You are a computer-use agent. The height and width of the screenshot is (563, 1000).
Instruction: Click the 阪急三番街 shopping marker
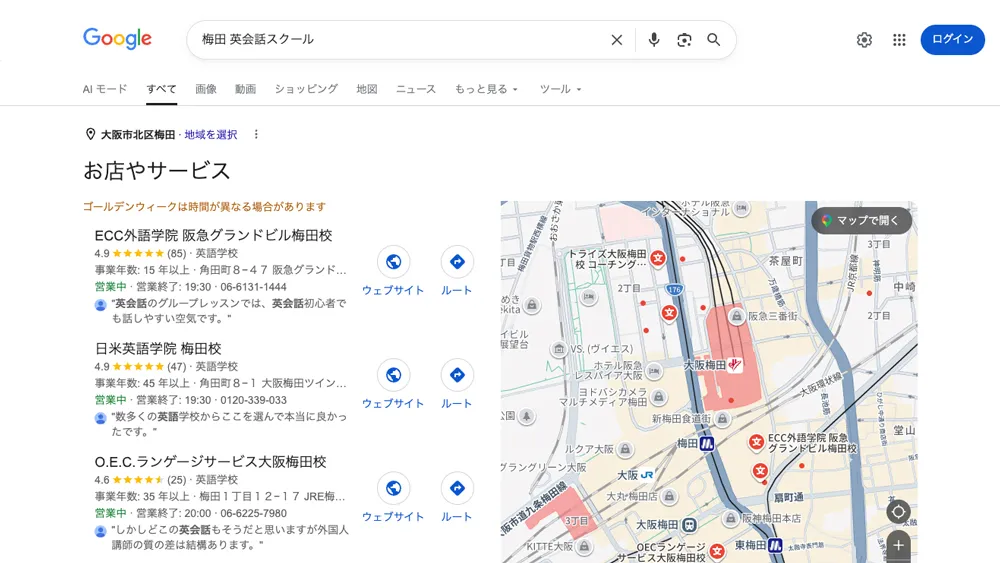click(x=737, y=316)
